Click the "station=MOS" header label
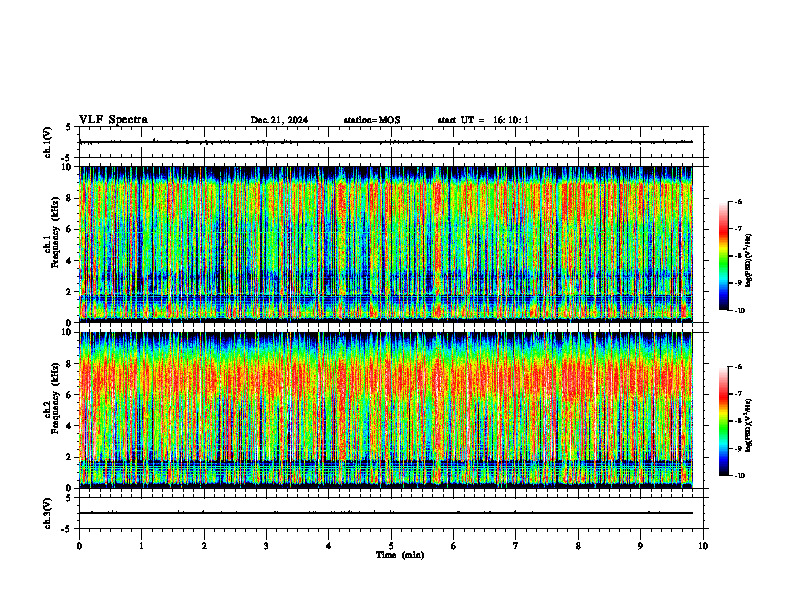 [x=372, y=120]
